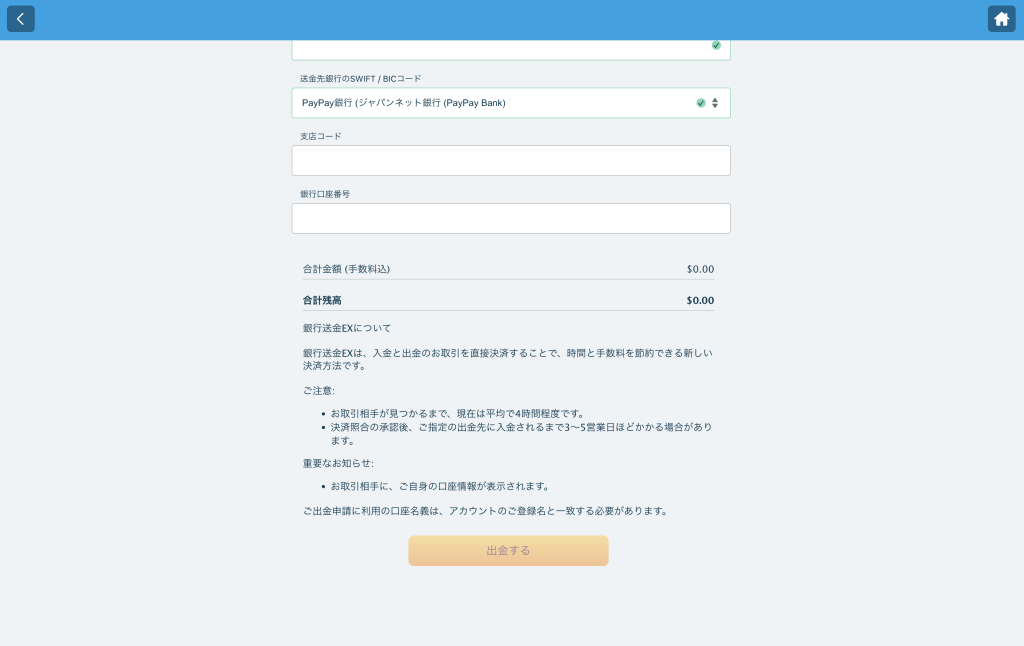Click the note about 口座名義 matching アカウント
This screenshot has width=1024, height=646.
pos(486,511)
